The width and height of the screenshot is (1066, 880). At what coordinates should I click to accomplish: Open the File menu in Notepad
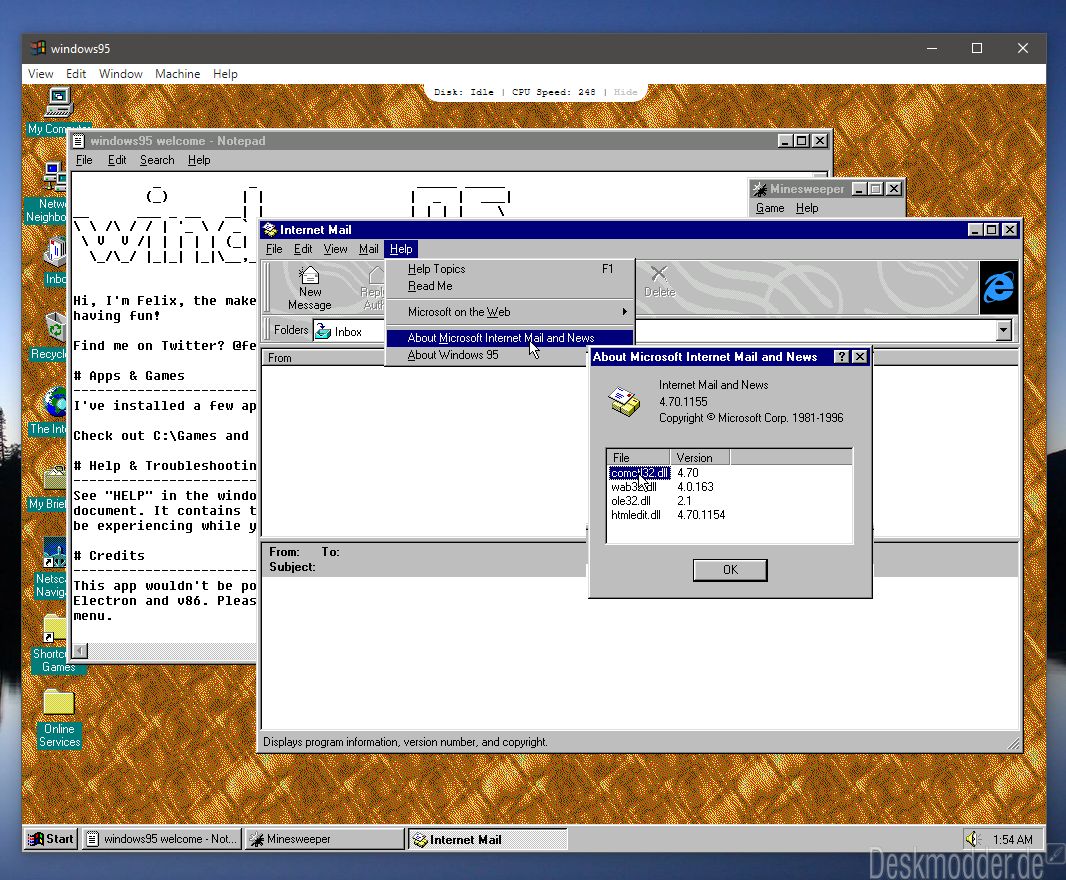click(x=84, y=160)
